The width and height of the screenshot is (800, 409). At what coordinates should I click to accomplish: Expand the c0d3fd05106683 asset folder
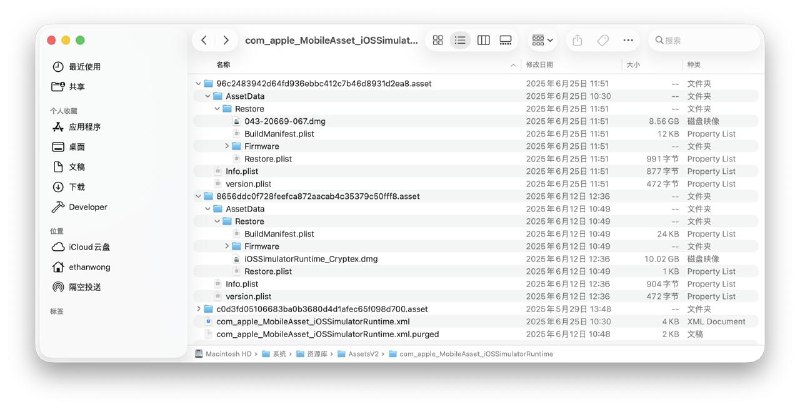[198, 309]
